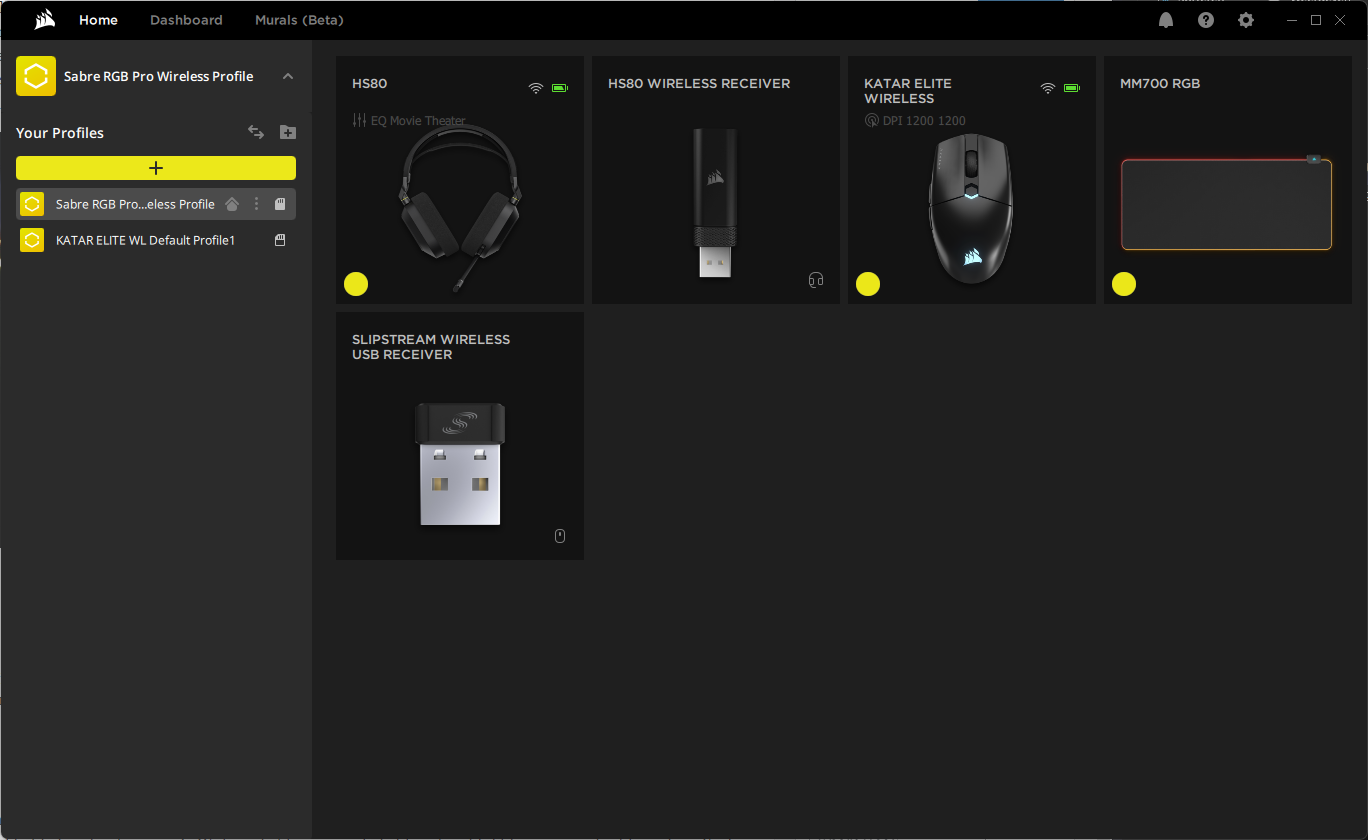Open the notifications bell
The width and height of the screenshot is (1368, 840).
(x=1166, y=20)
